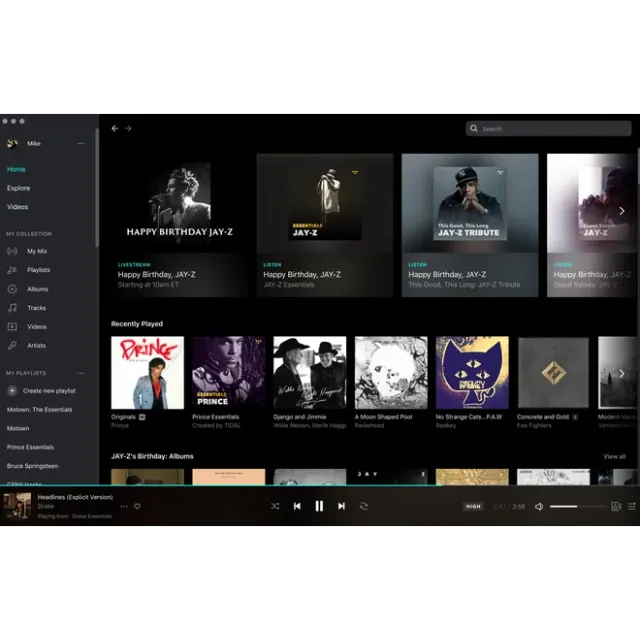Image resolution: width=640 pixels, height=640 pixels.
Task: Open My Mix radio icon
Action: (12, 251)
